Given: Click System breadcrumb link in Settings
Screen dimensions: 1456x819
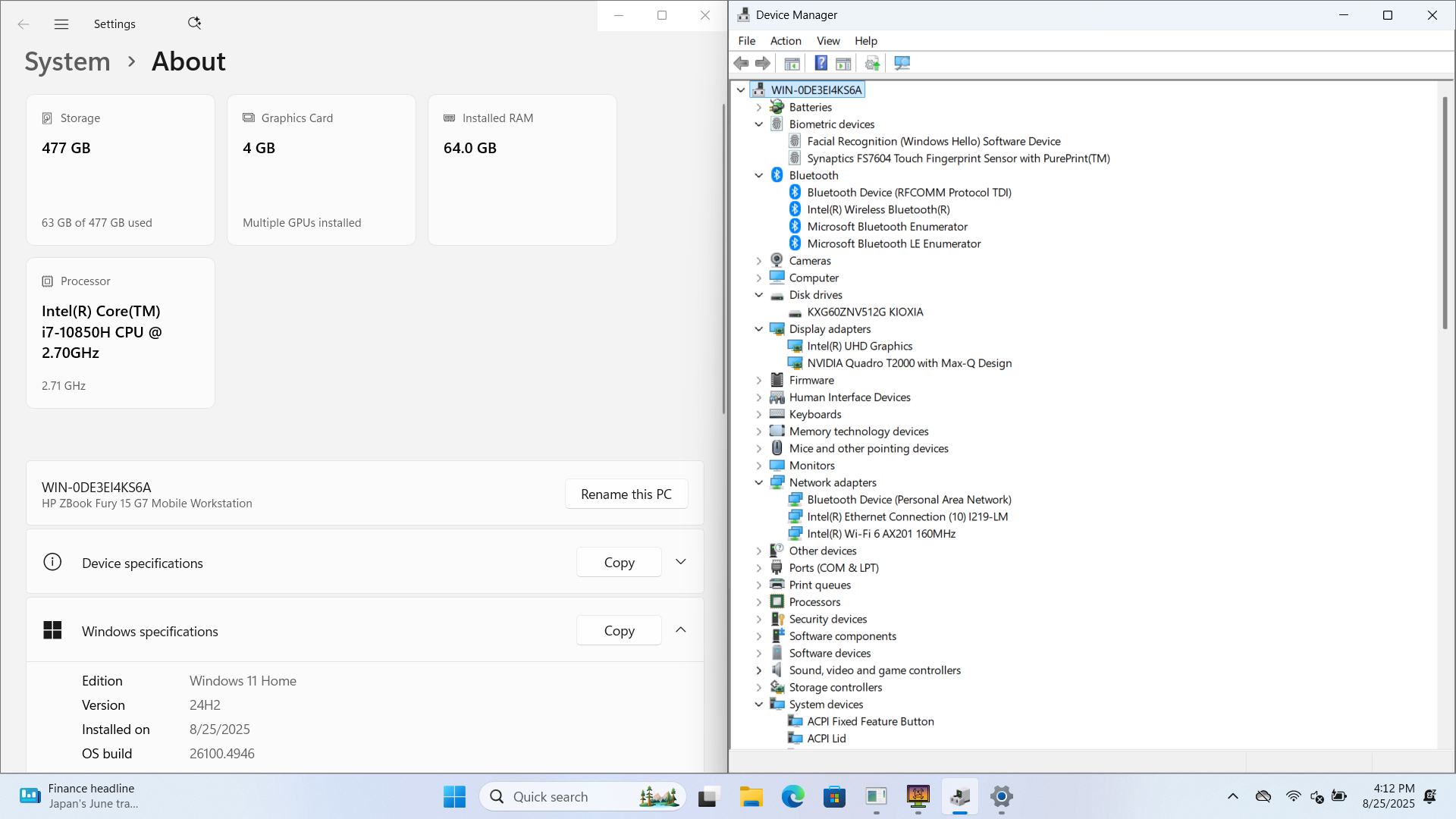Looking at the screenshot, I should (x=67, y=61).
